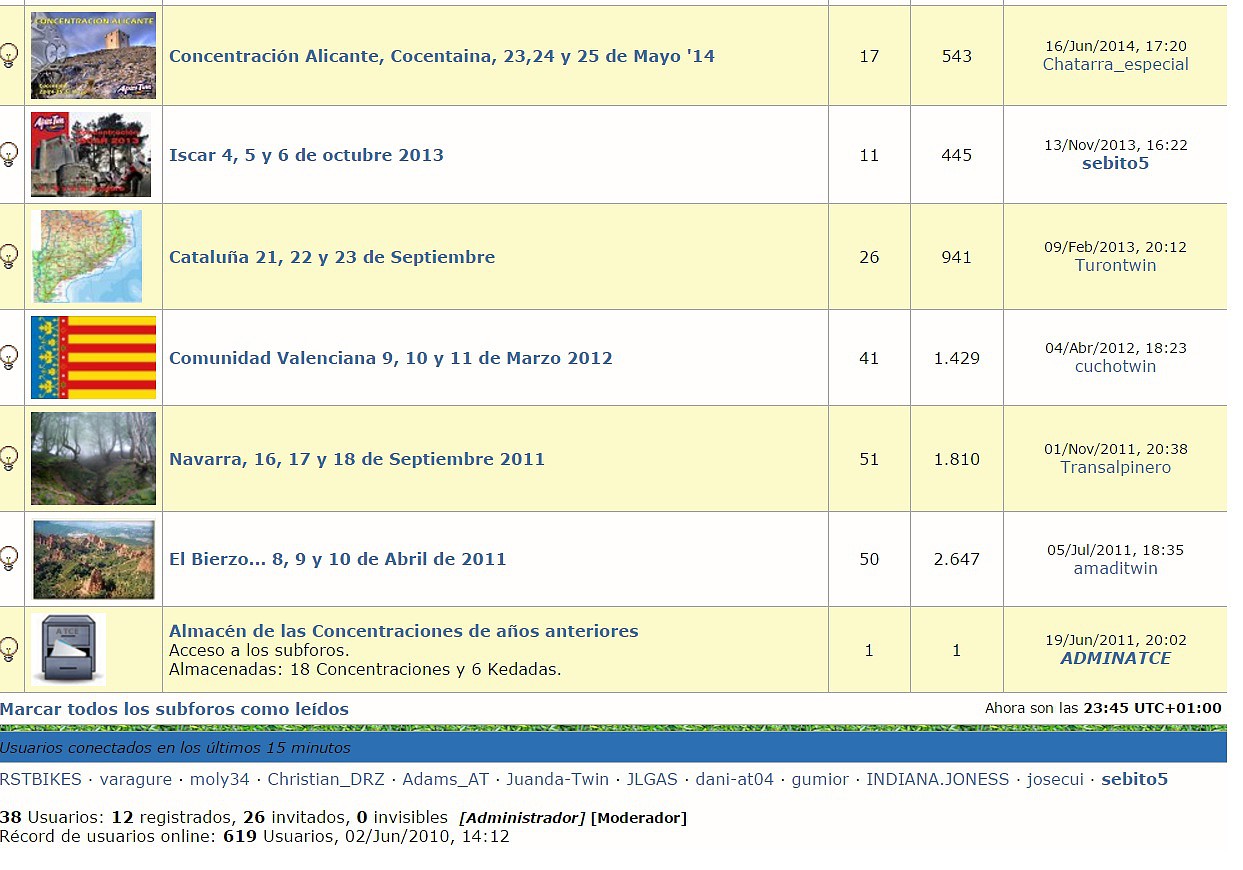Open the Valencian flag thumbnail
1243x870 pixels.
(x=93, y=357)
